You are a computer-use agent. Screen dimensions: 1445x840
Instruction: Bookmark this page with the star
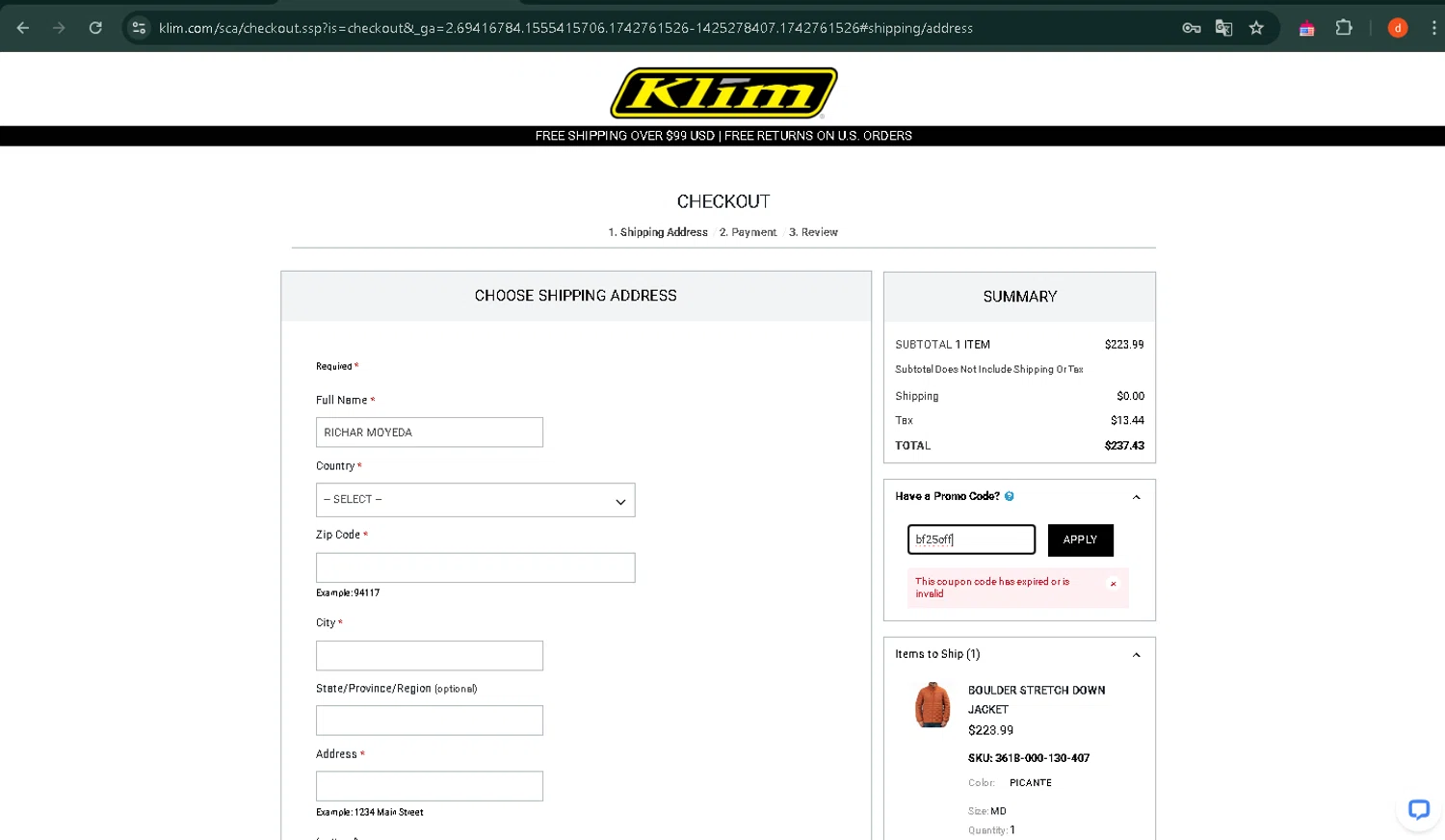[x=1256, y=28]
